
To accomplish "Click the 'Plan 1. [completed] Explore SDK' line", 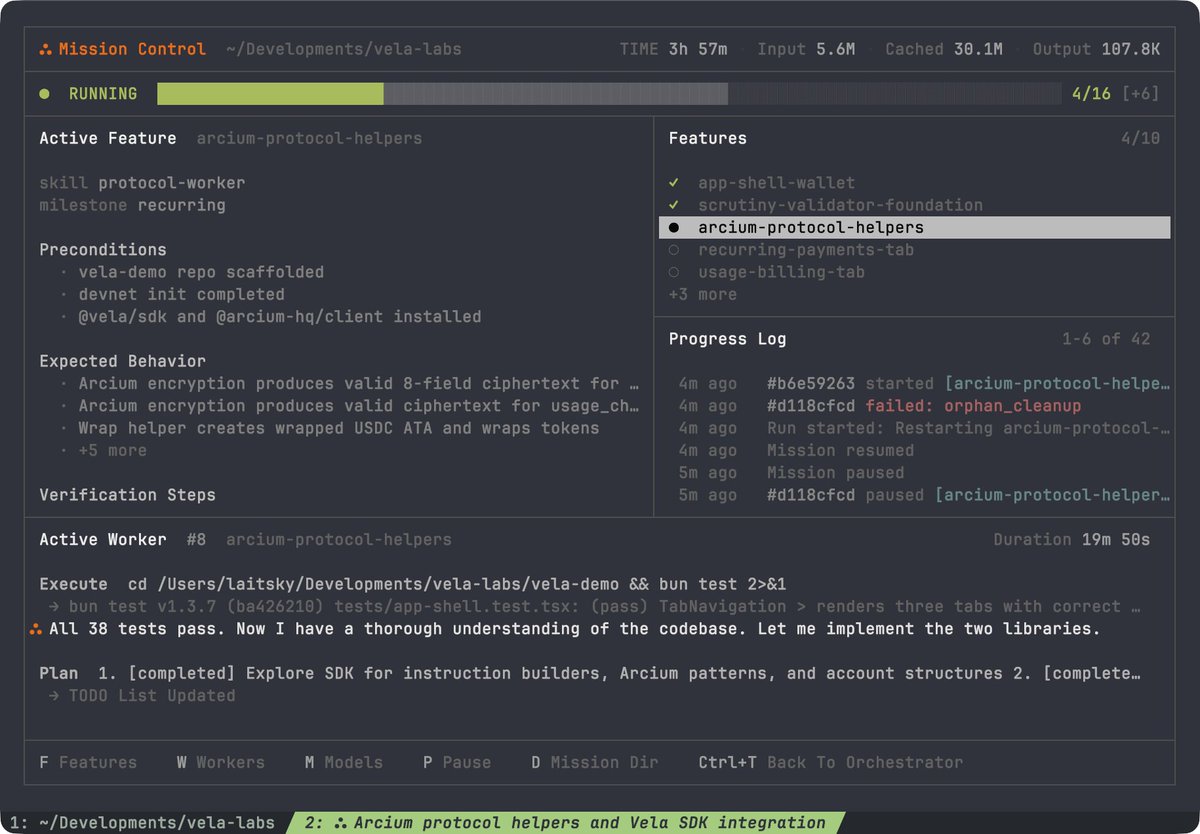I will coord(590,673).
